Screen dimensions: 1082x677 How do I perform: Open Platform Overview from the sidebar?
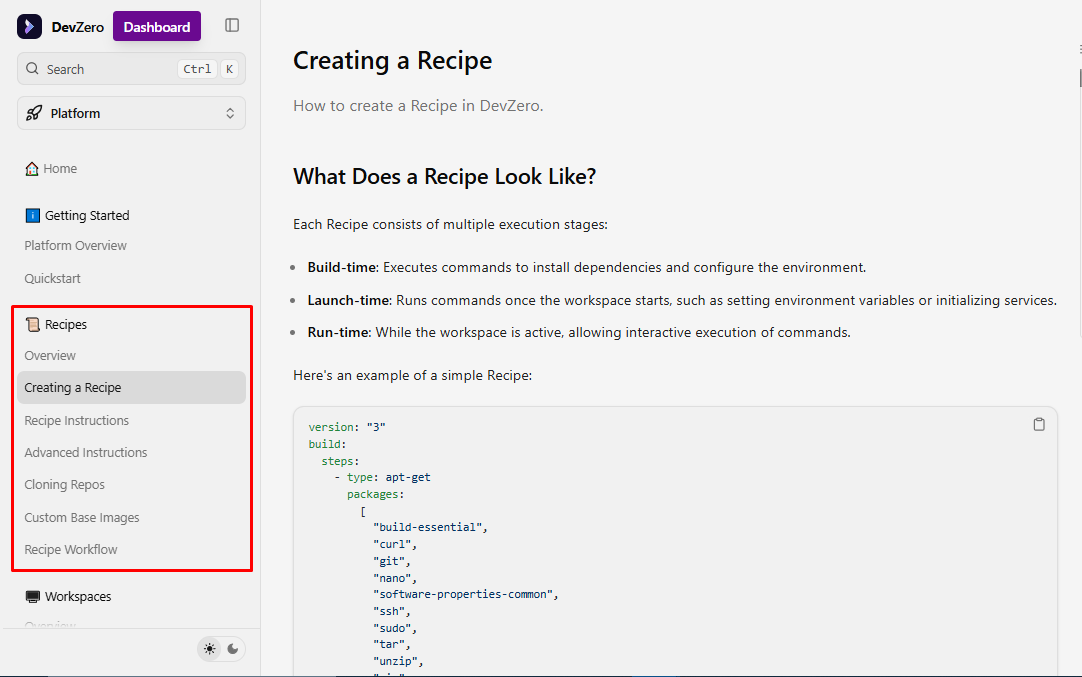75,245
